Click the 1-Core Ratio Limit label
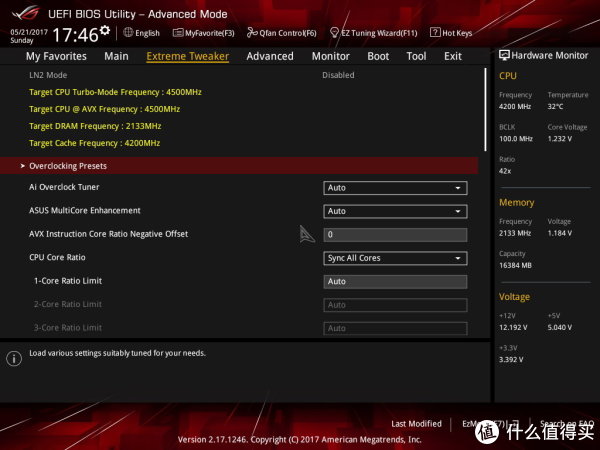 (x=68, y=281)
